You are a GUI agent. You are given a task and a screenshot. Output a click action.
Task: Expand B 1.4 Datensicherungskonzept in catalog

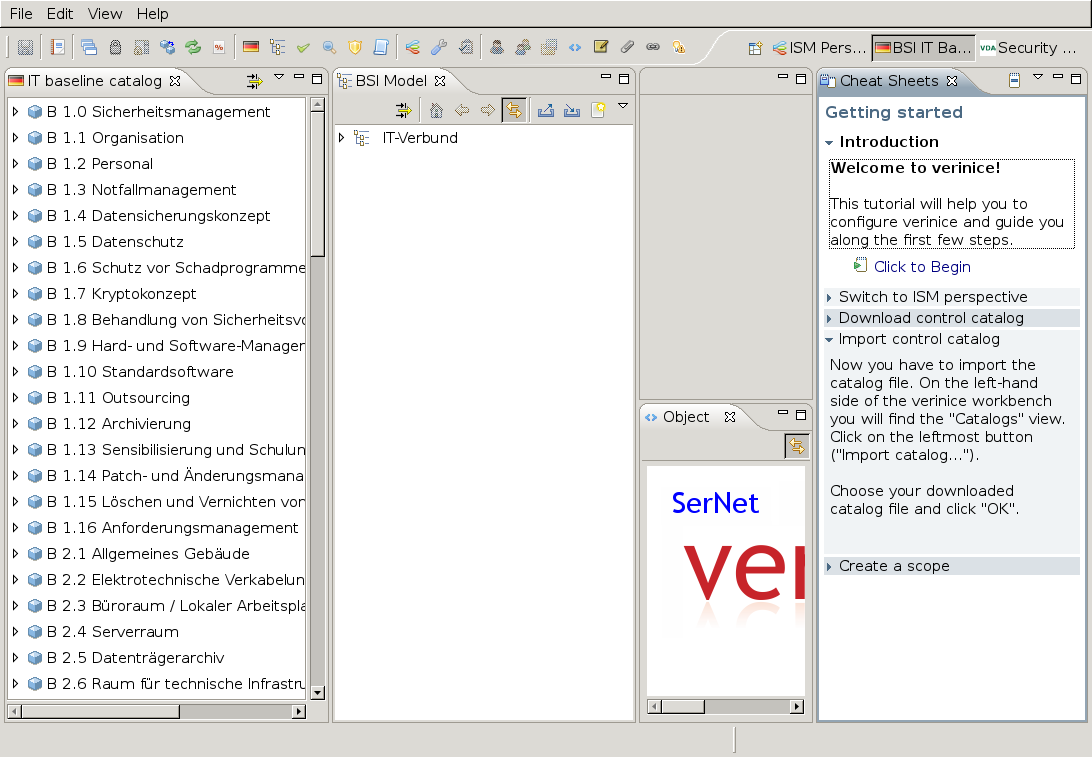tap(15, 216)
